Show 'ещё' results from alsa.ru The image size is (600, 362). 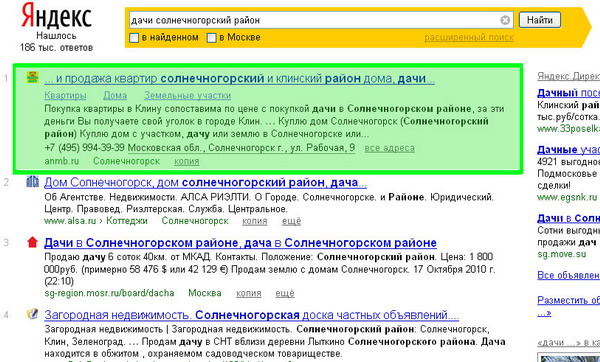(x=292, y=221)
